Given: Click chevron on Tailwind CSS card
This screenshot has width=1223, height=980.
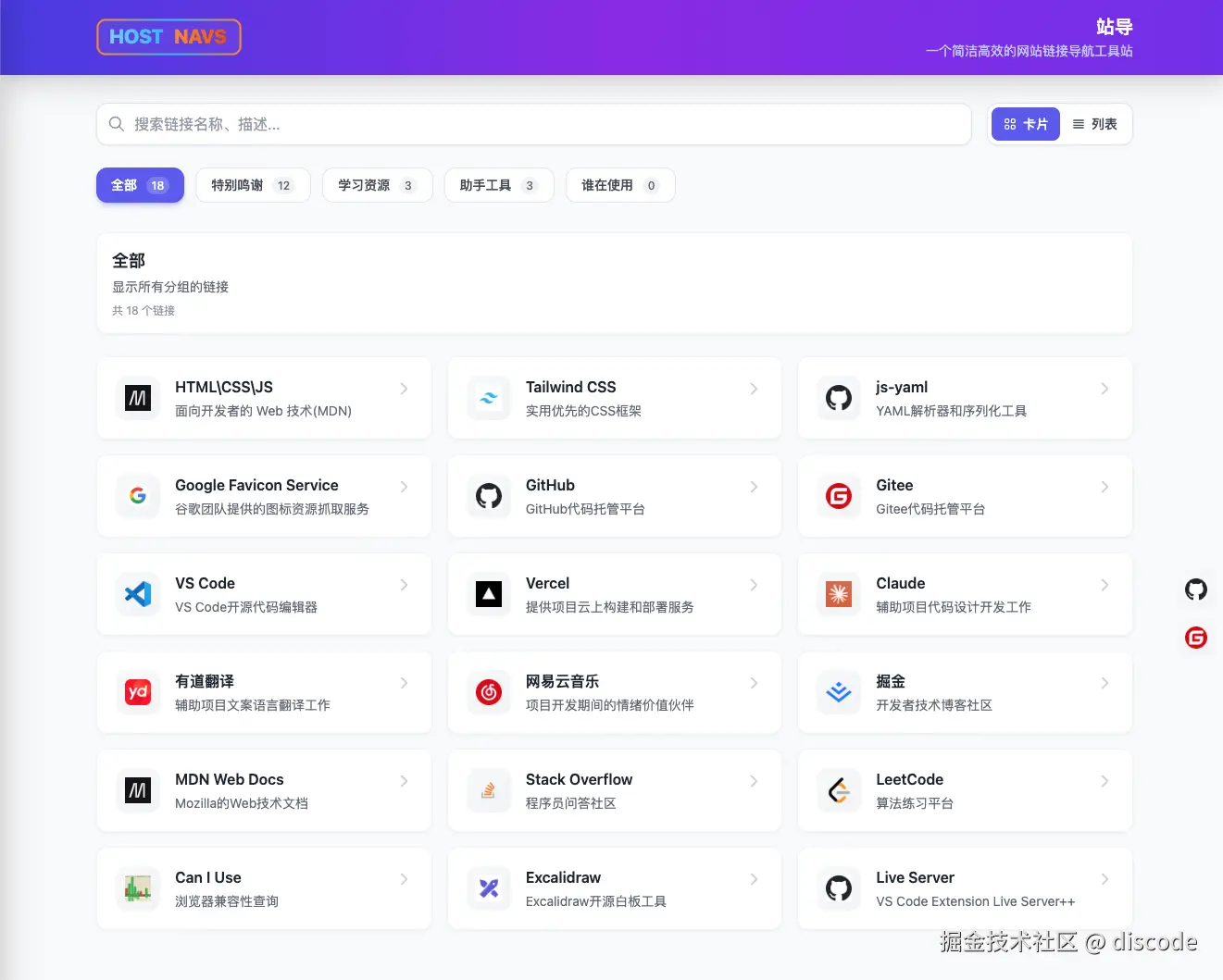Looking at the screenshot, I should tap(754, 389).
